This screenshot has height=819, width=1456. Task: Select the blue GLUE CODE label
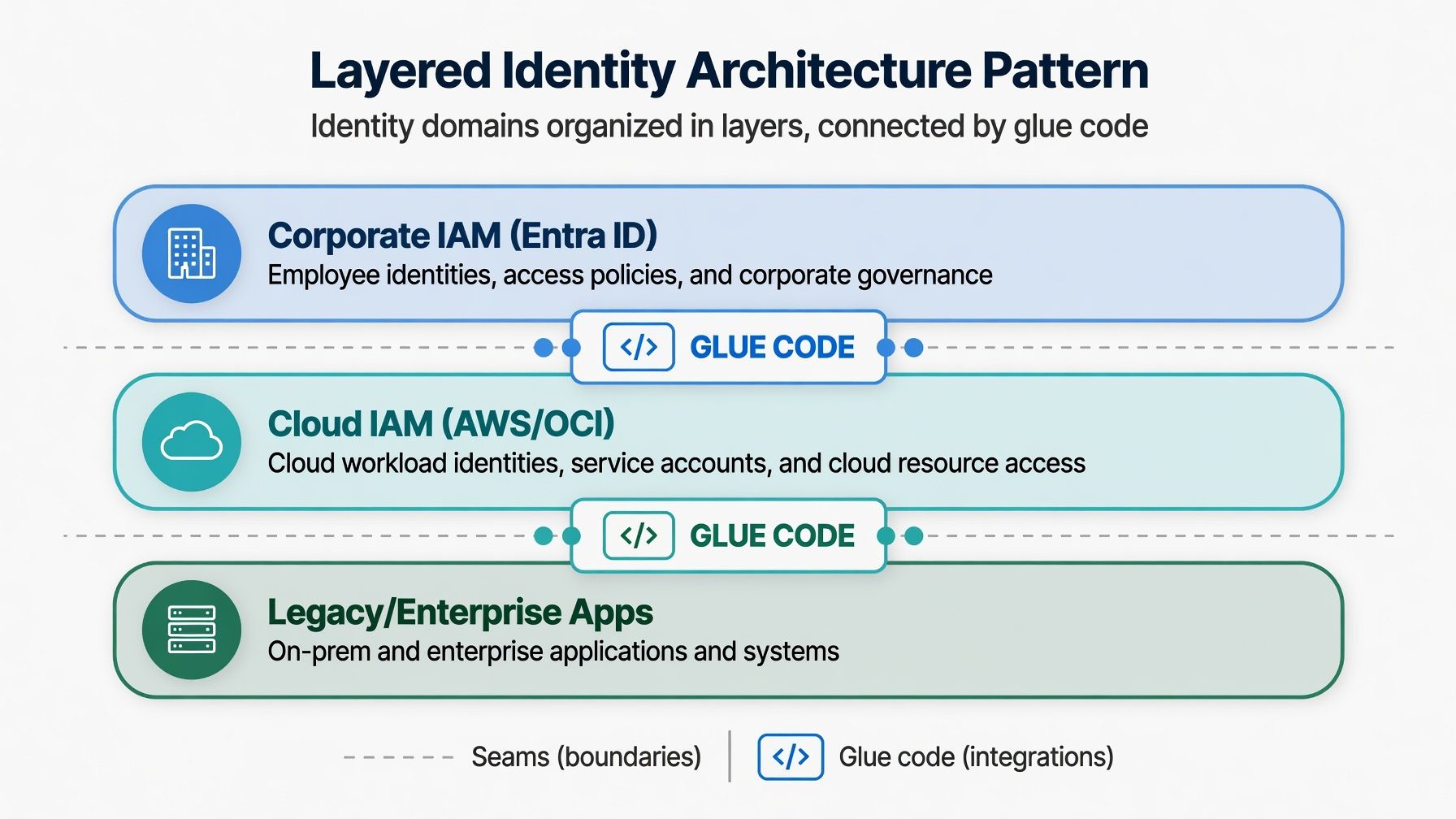772,348
